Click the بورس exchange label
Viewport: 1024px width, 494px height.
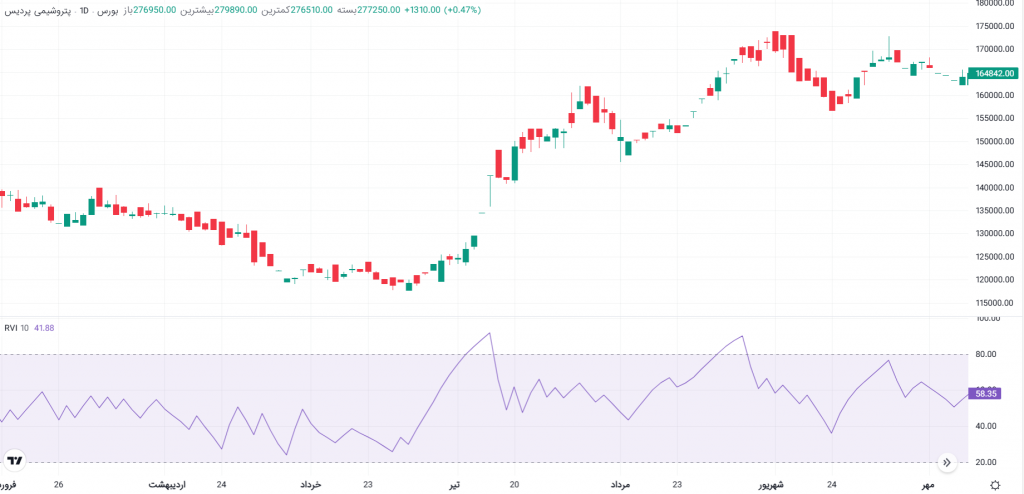[108, 10]
